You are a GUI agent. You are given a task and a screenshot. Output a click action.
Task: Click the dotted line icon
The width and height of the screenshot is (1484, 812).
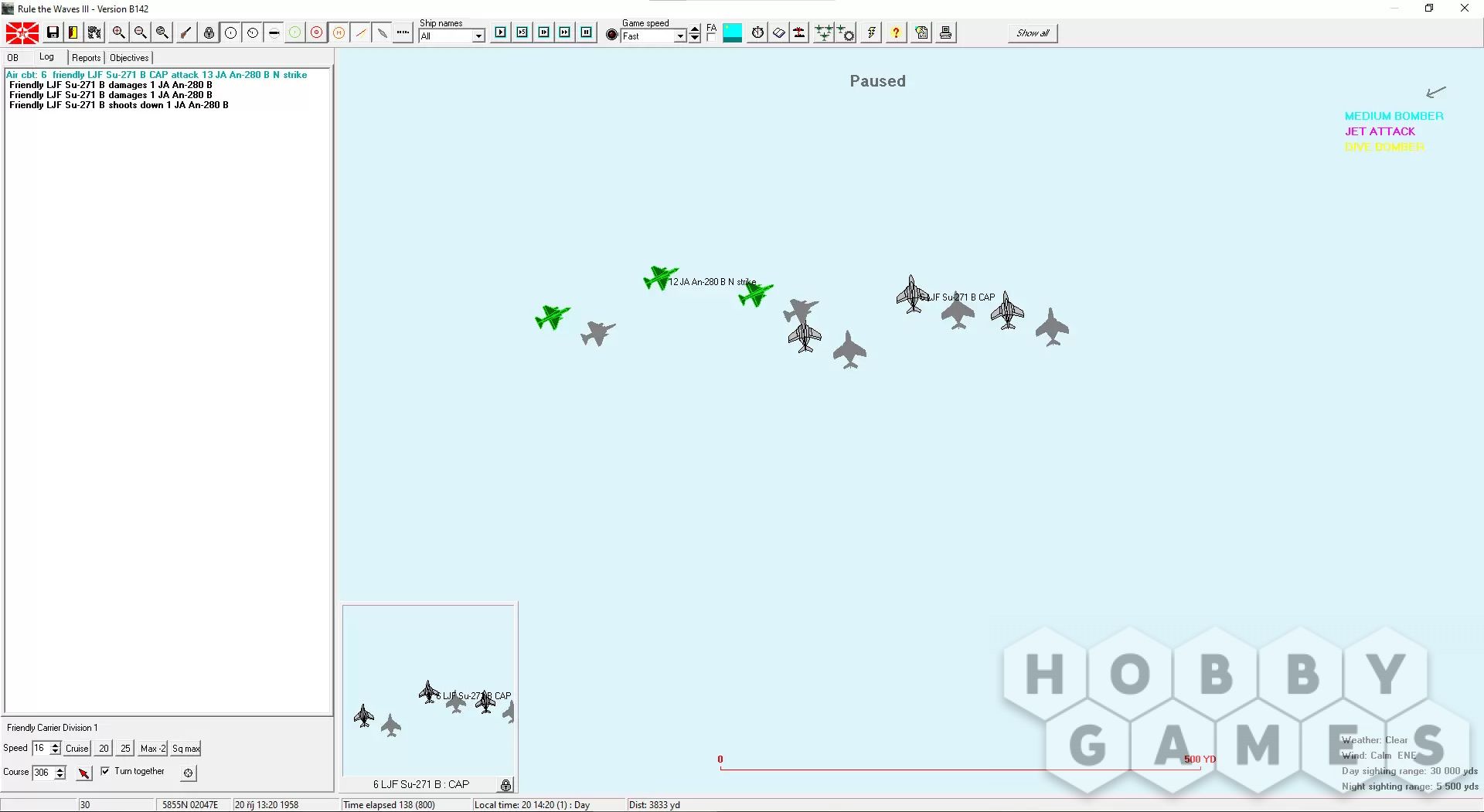point(403,33)
